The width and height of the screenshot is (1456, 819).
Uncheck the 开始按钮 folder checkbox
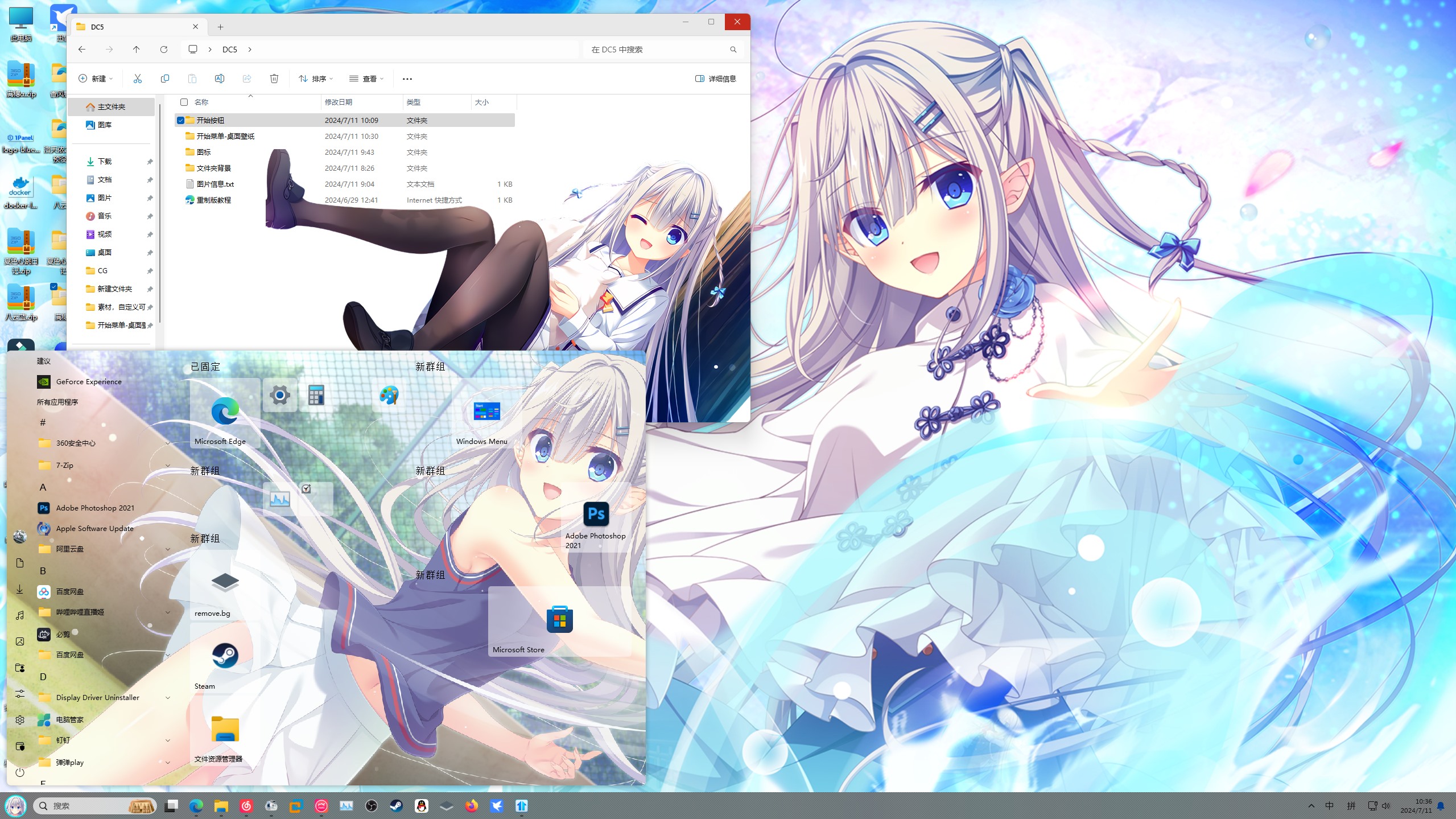pyautogui.click(x=180, y=120)
